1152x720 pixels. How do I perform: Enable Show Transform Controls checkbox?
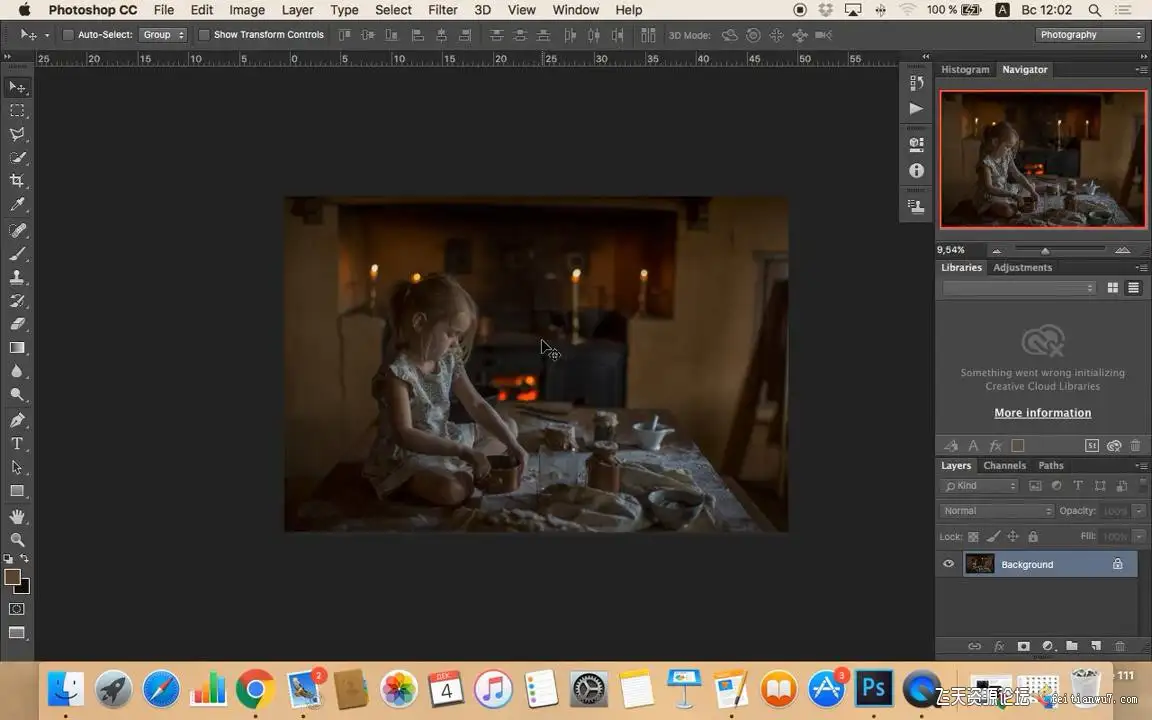click(204, 35)
